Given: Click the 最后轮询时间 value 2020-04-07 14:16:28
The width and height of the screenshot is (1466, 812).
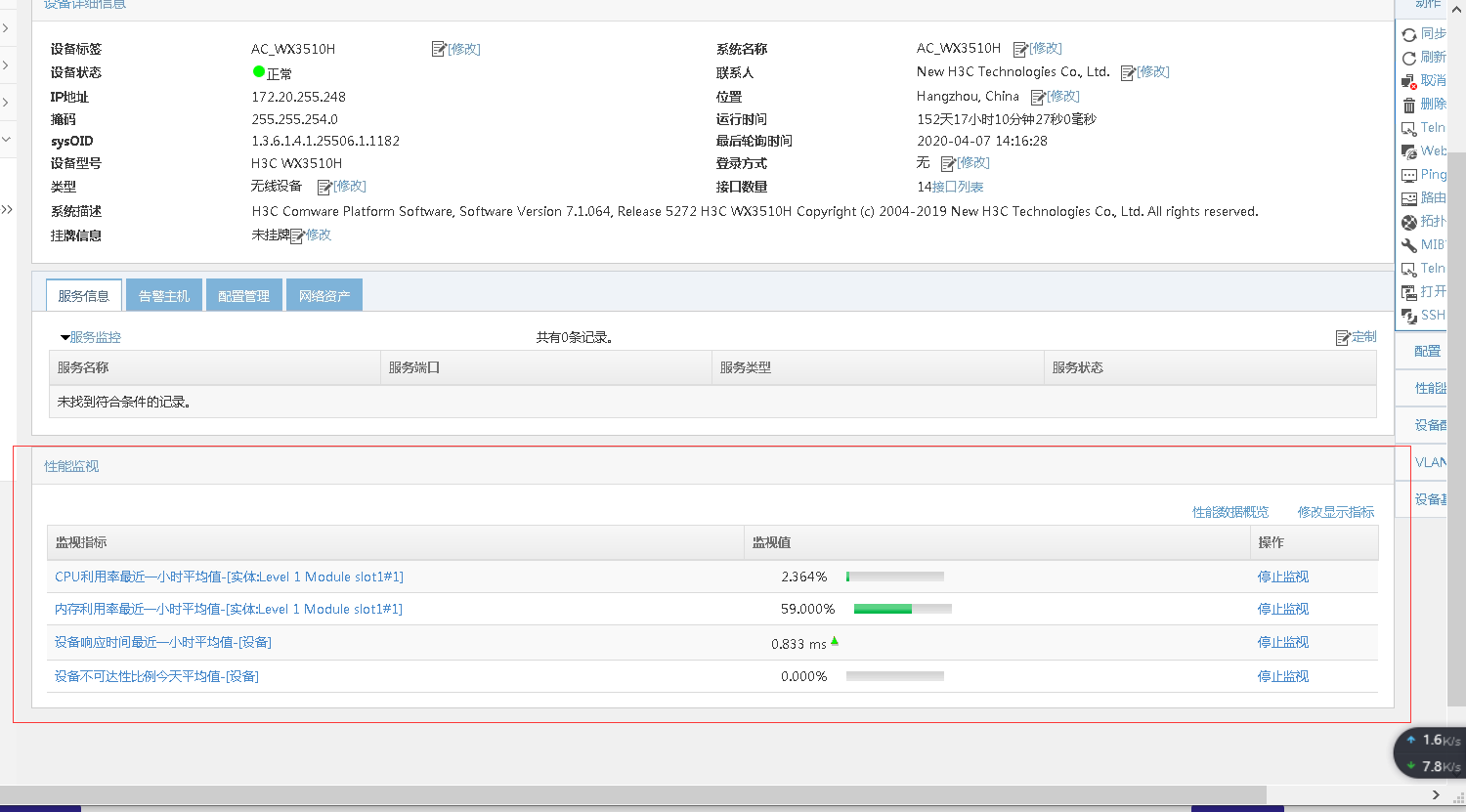Looking at the screenshot, I should point(982,141).
